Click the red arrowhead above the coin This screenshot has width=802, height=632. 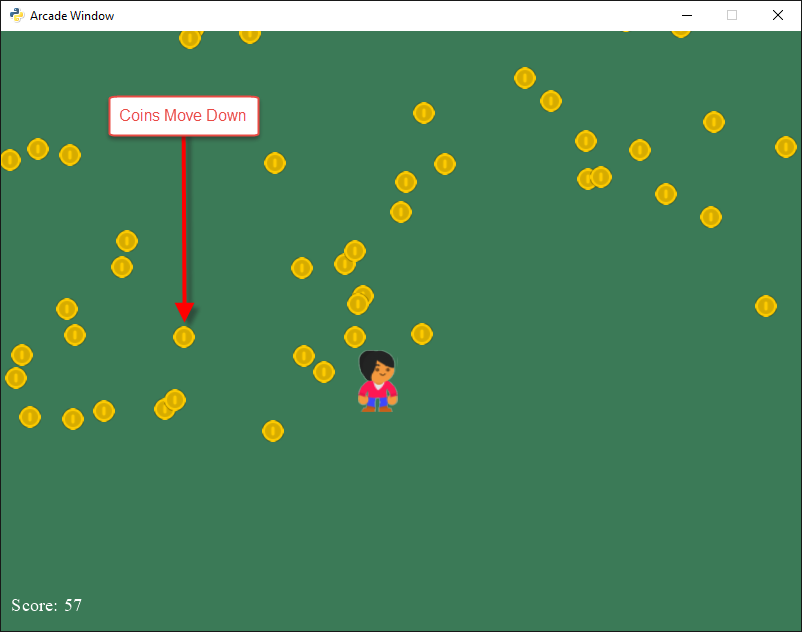[184, 312]
